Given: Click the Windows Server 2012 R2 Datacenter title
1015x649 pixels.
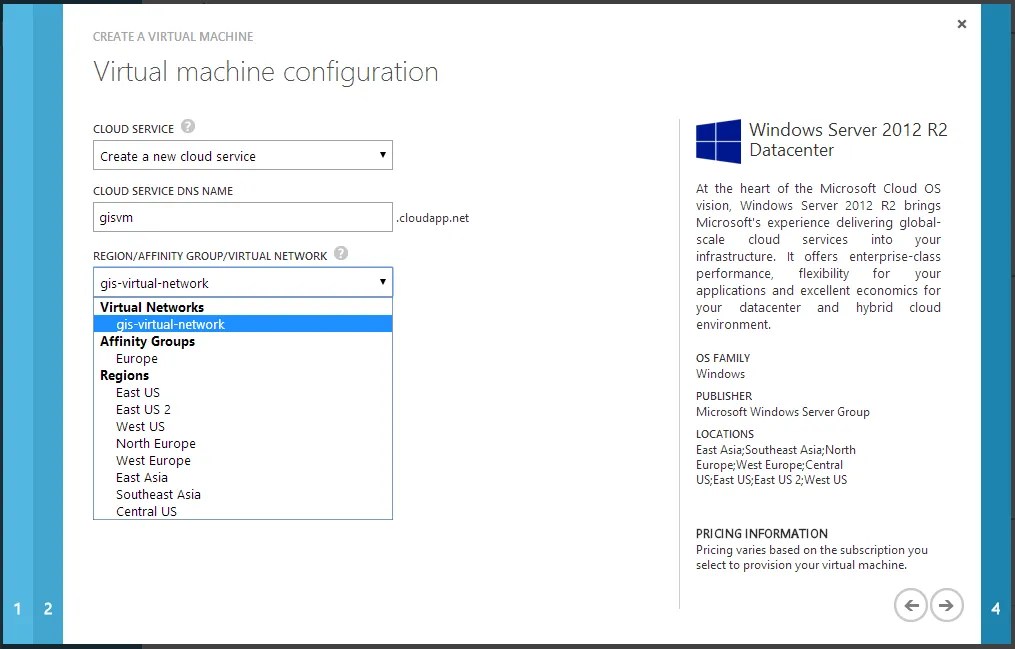Looking at the screenshot, I should coord(848,140).
